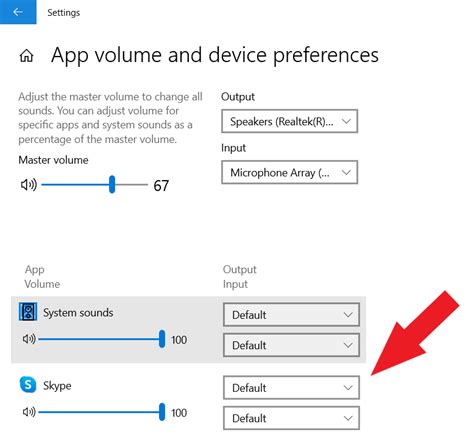Click master volume track right of handle
The width and height of the screenshot is (474, 435).
coord(131,184)
